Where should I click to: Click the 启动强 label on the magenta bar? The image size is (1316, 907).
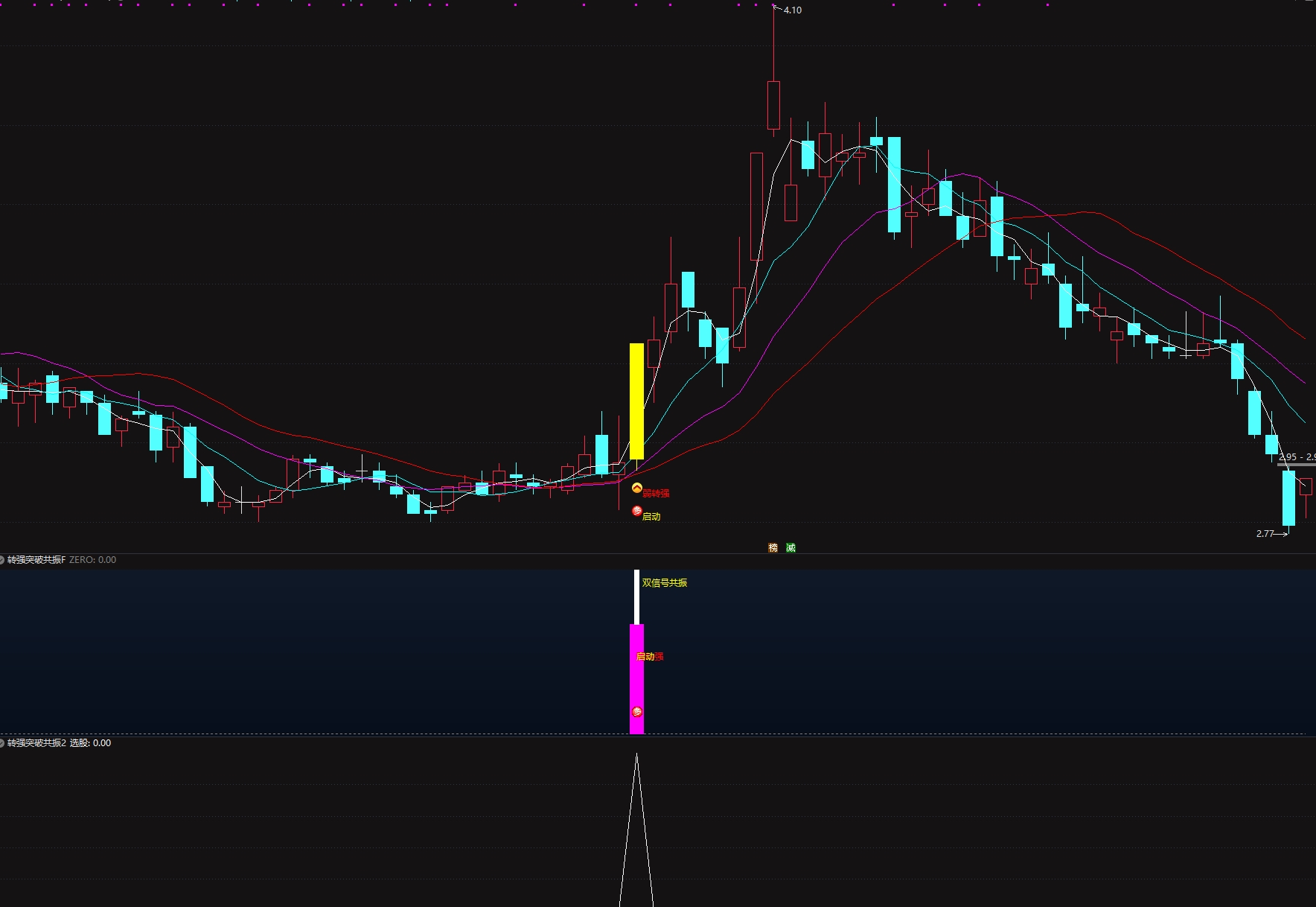650,657
